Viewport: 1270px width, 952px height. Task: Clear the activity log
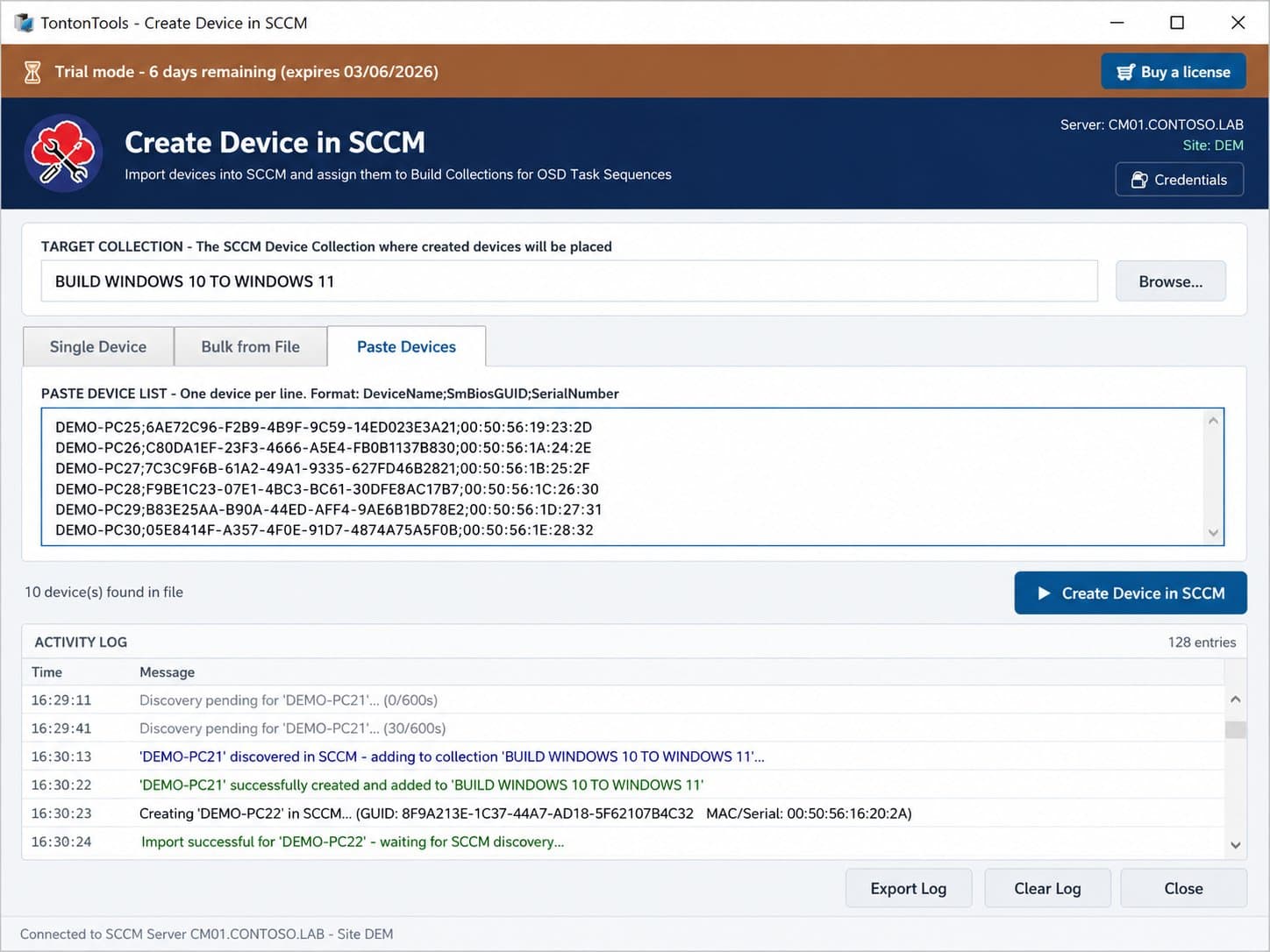pos(1047,888)
